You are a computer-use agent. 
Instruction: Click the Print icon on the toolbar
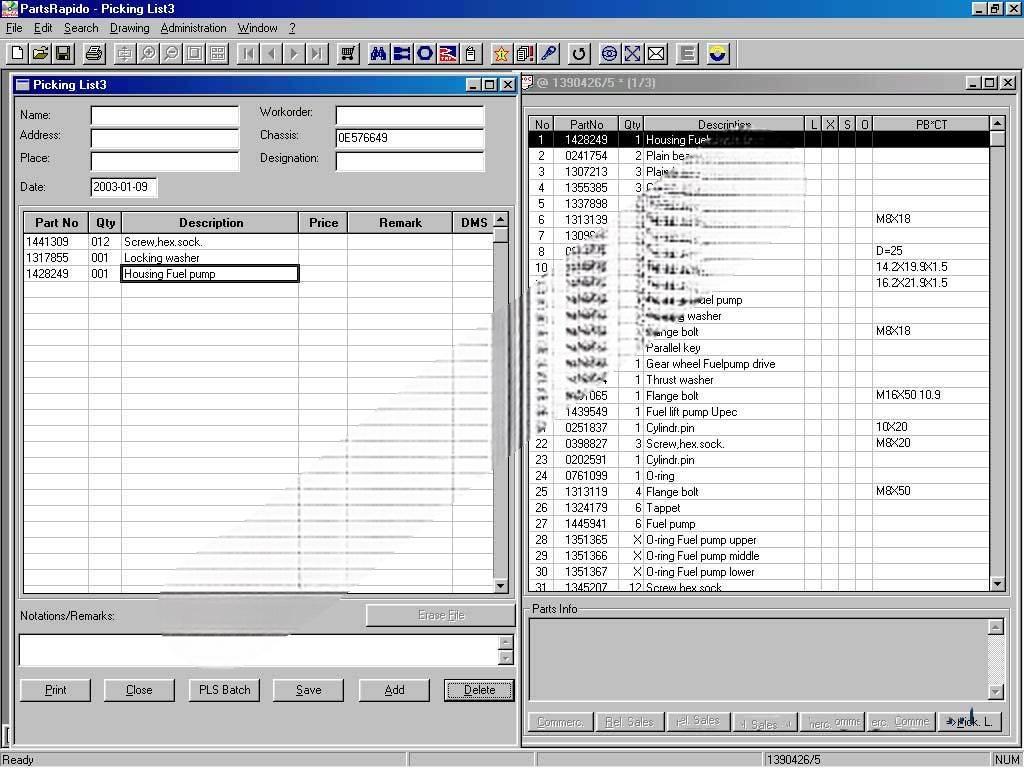93,53
